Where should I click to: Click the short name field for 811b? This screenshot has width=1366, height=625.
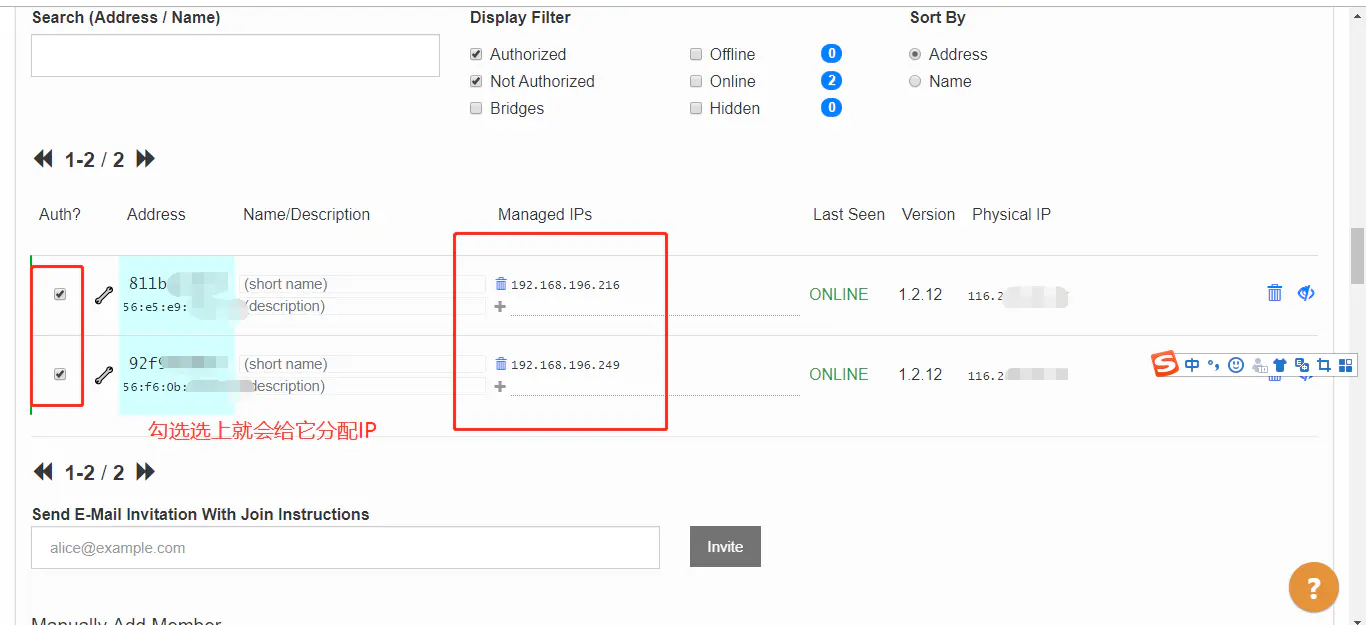tap(361, 284)
